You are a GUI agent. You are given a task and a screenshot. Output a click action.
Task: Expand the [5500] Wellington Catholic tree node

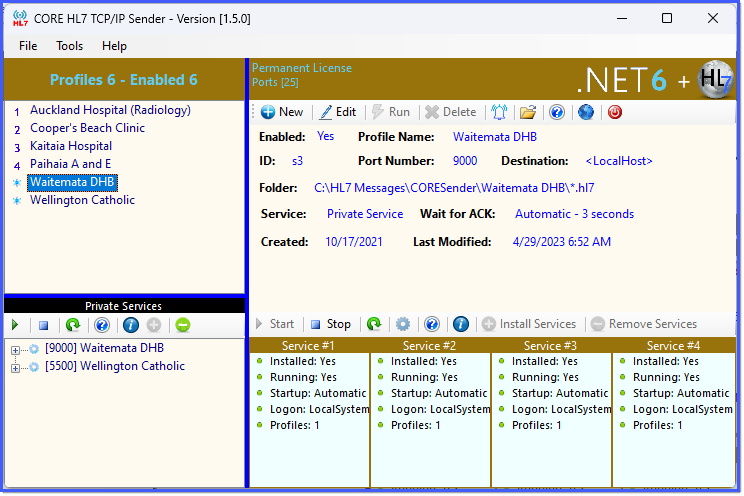coord(15,369)
